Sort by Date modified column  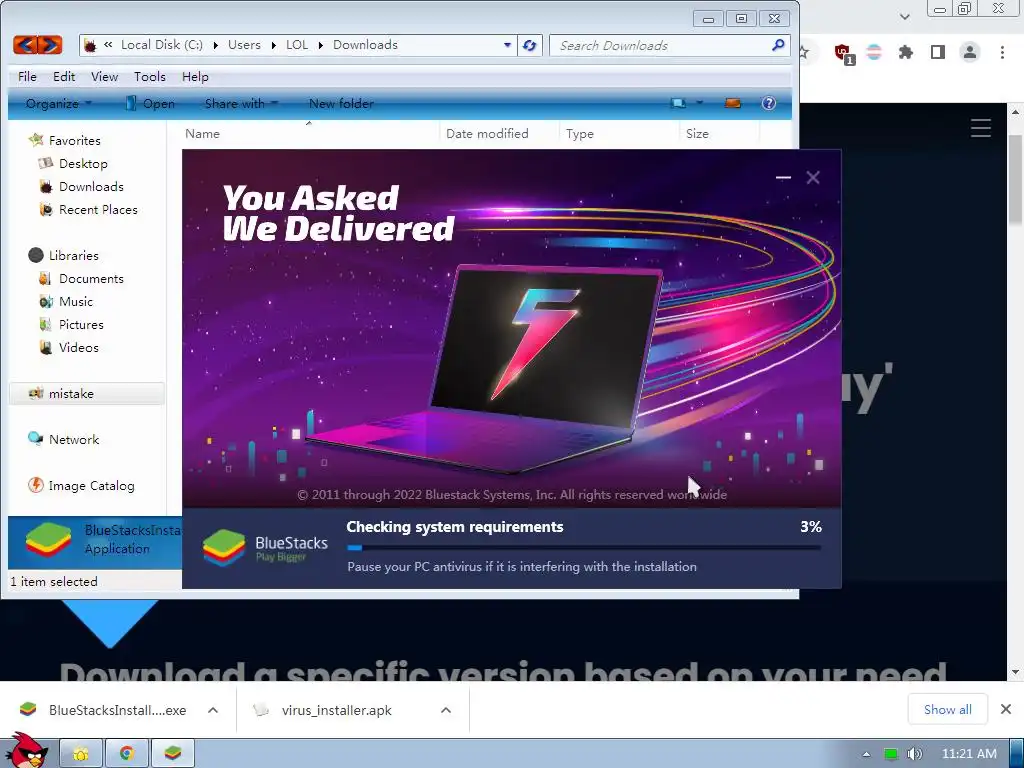[x=487, y=134]
